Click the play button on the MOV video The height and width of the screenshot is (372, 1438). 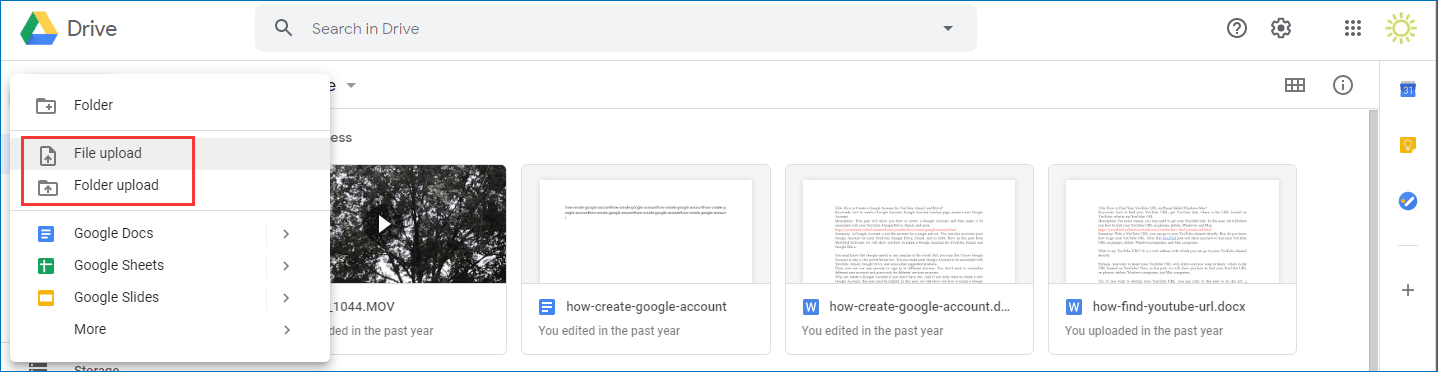[383, 224]
